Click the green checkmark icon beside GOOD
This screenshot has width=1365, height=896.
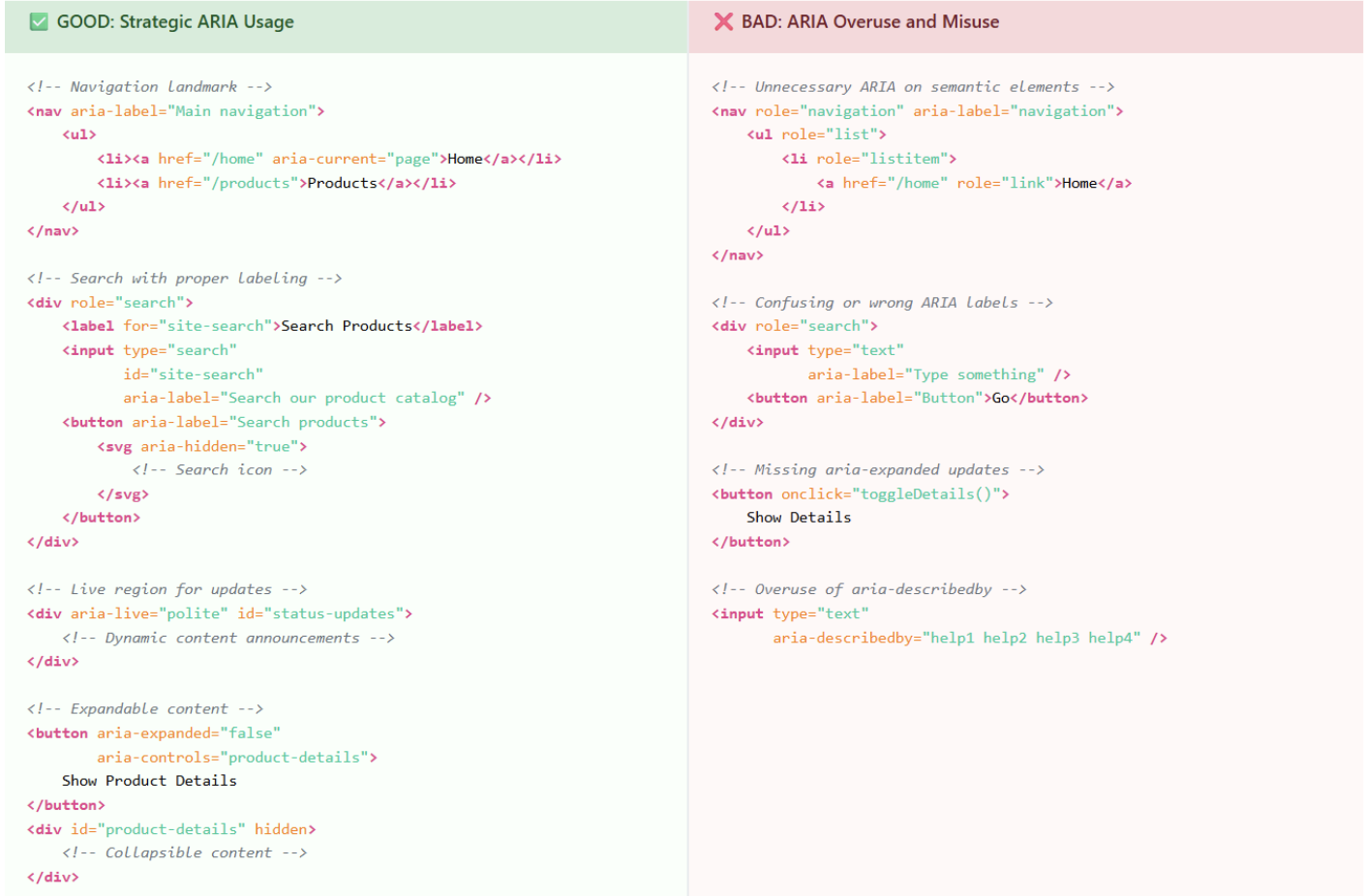[x=39, y=22]
